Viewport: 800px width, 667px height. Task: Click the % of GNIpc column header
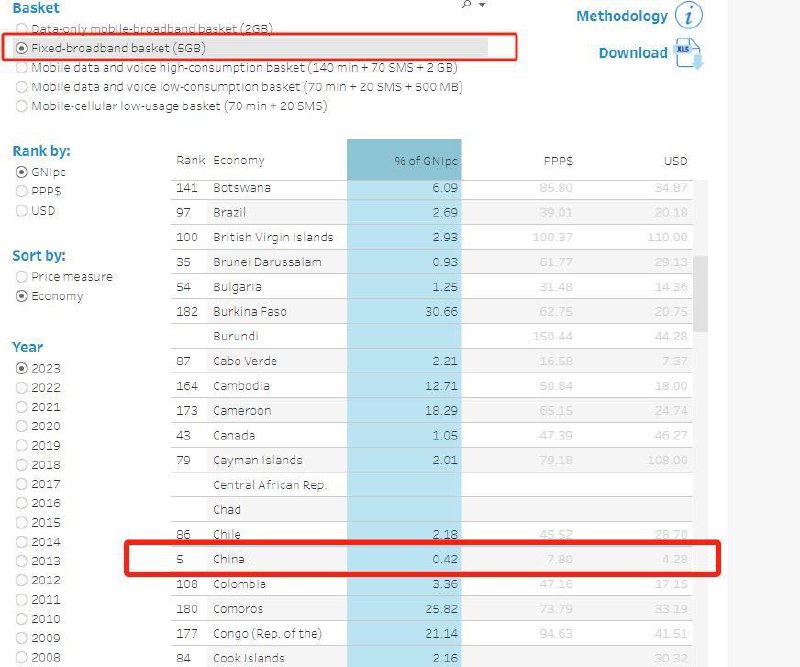[404, 160]
